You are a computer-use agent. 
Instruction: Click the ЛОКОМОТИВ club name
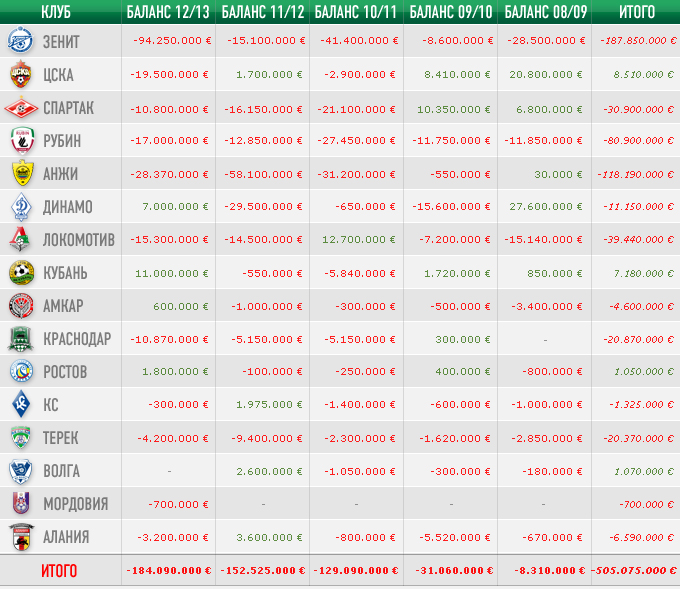(78, 239)
